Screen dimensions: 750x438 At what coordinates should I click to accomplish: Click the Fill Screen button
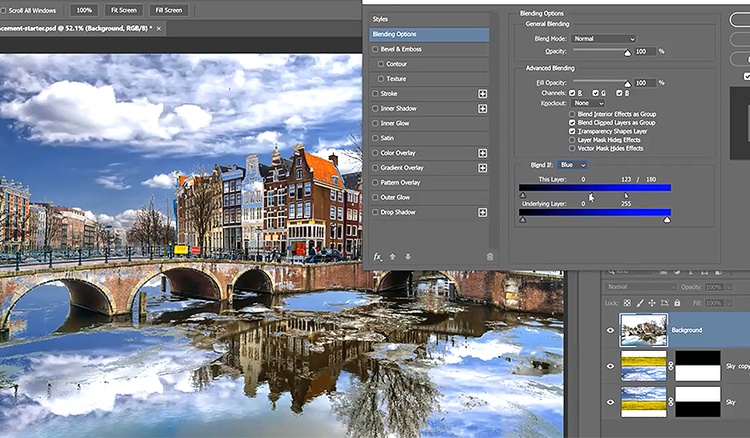(x=167, y=9)
